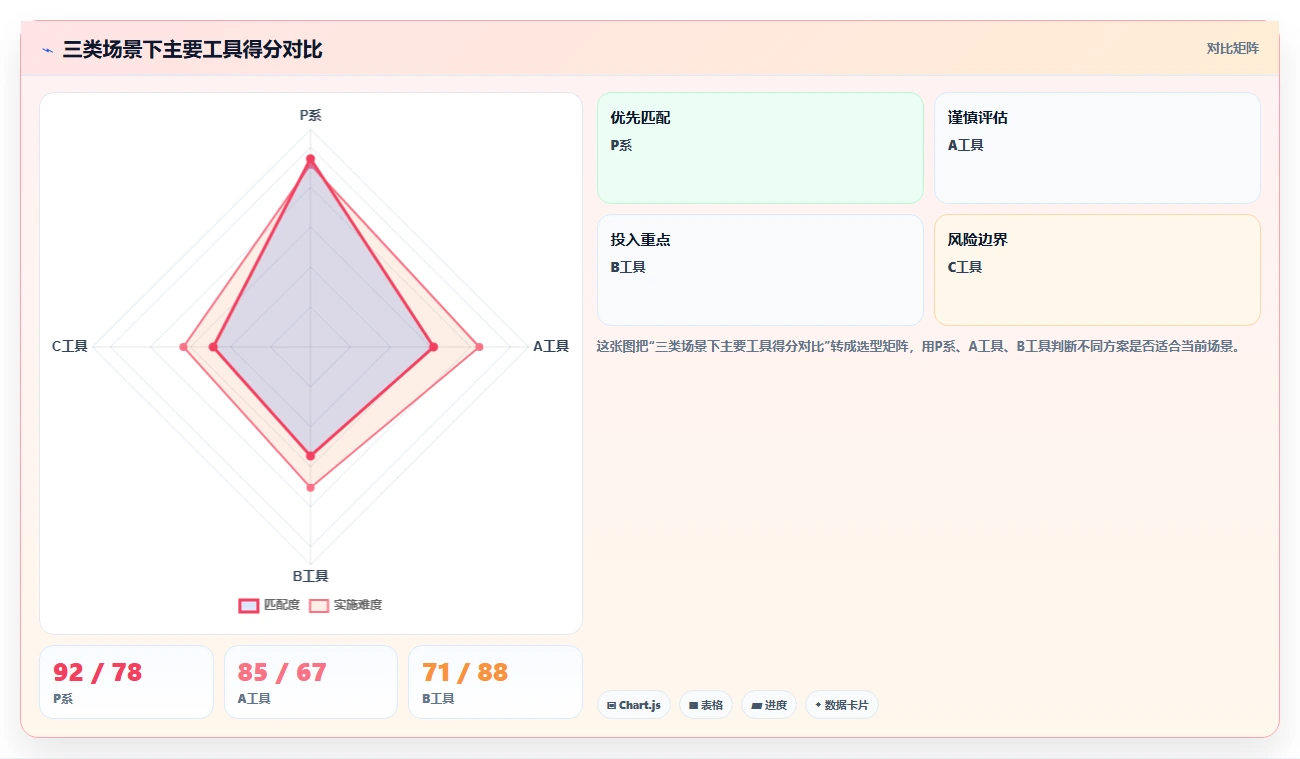Click the 实施难度 legend color box
Image resolution: width=1300 pixels, height=759 pixels.
319,605
